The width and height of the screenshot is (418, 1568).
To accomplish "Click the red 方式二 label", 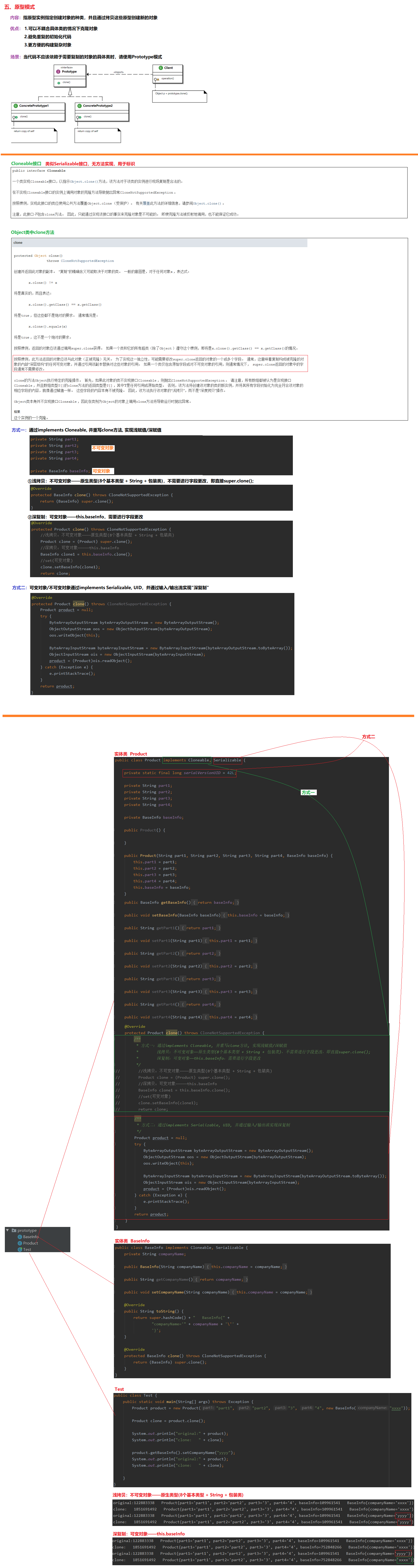I will (x=368, y=737).
